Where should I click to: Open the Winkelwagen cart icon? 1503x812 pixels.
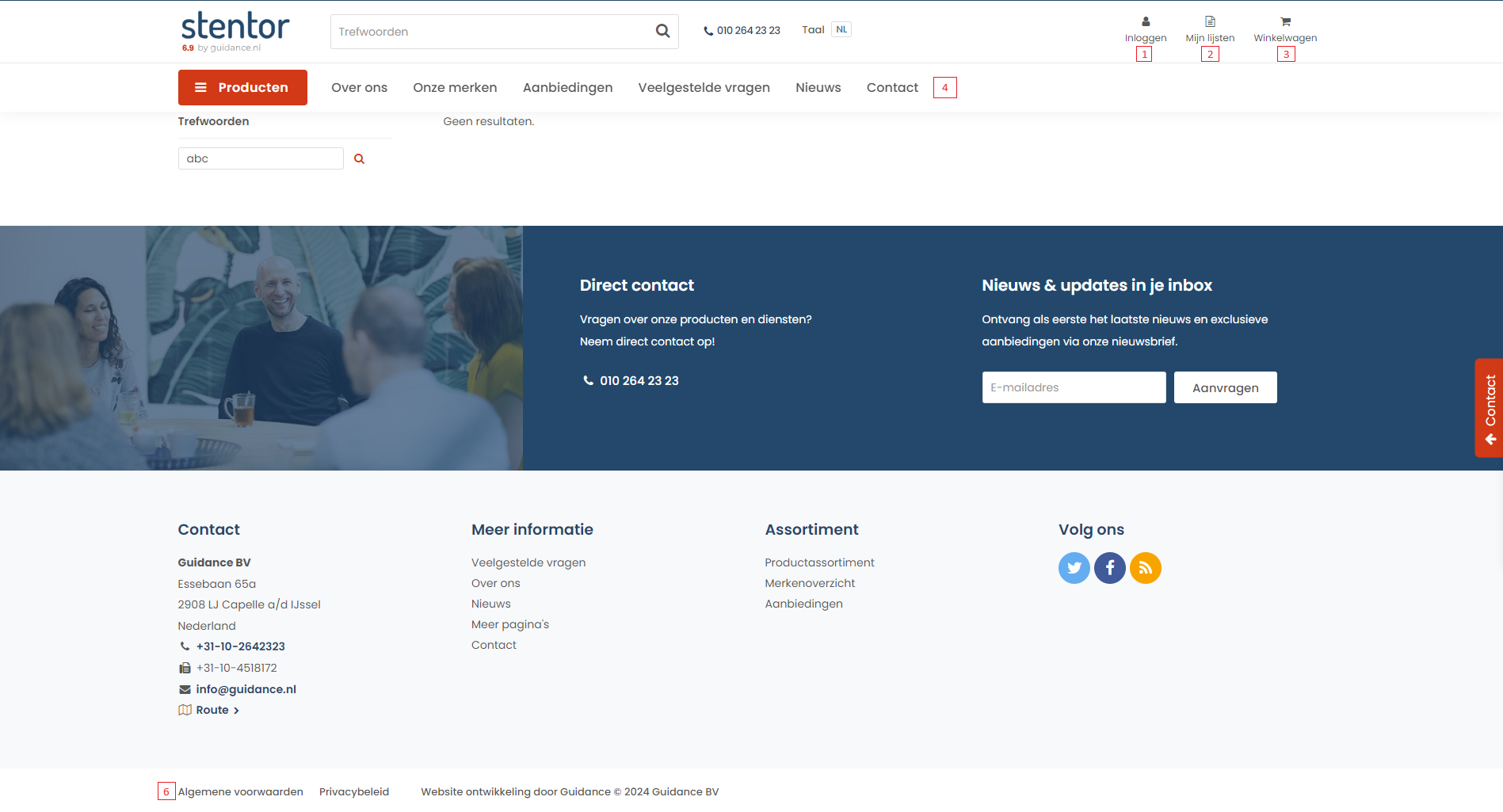click(x=1285, y=21)
